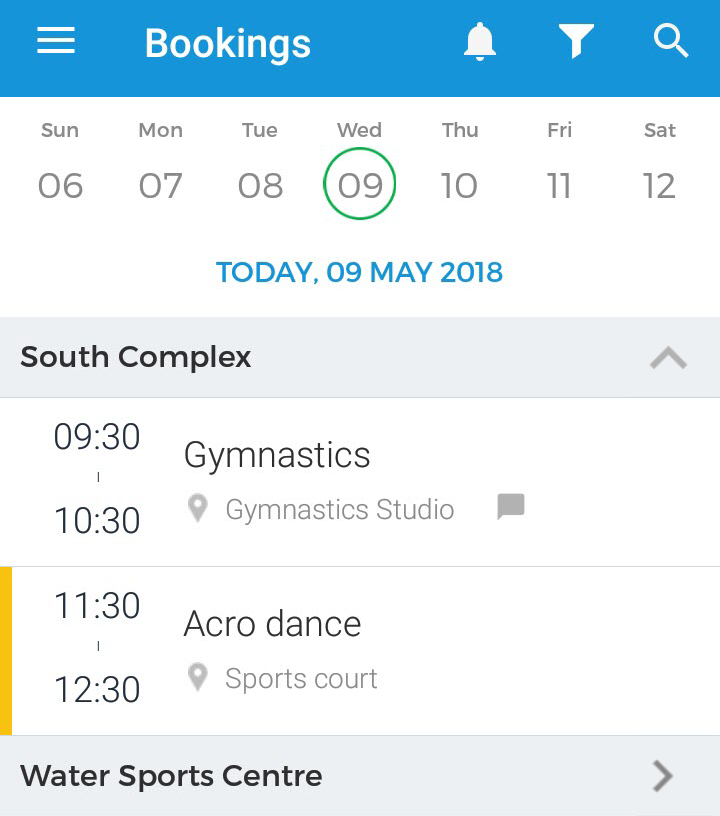Open comment bubble on Gymnastics booking
The width and height of the screenshot is (720, 816).
tap(511, 506)
